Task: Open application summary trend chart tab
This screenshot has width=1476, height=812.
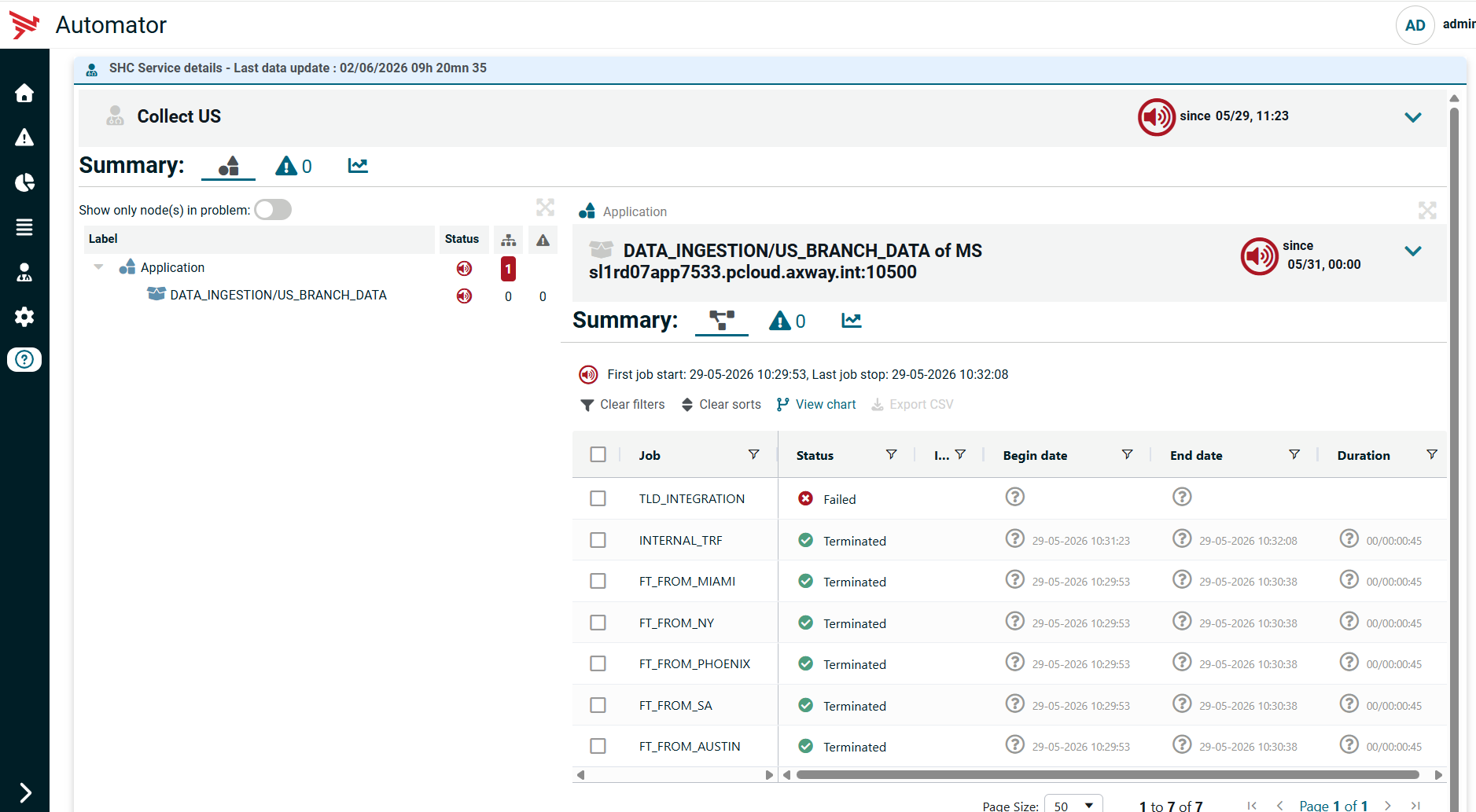Action: tap(852, 320)
